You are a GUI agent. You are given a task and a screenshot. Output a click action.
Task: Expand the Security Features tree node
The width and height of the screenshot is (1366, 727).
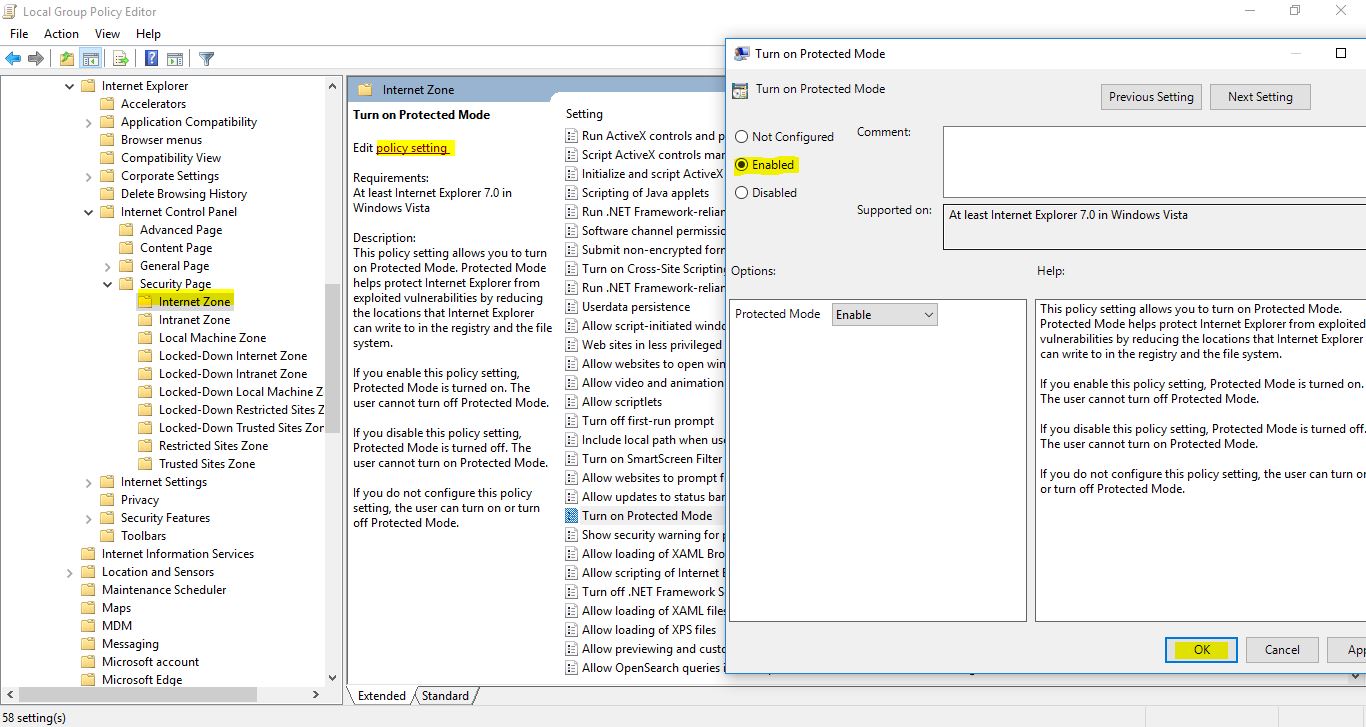coord(88,517)
